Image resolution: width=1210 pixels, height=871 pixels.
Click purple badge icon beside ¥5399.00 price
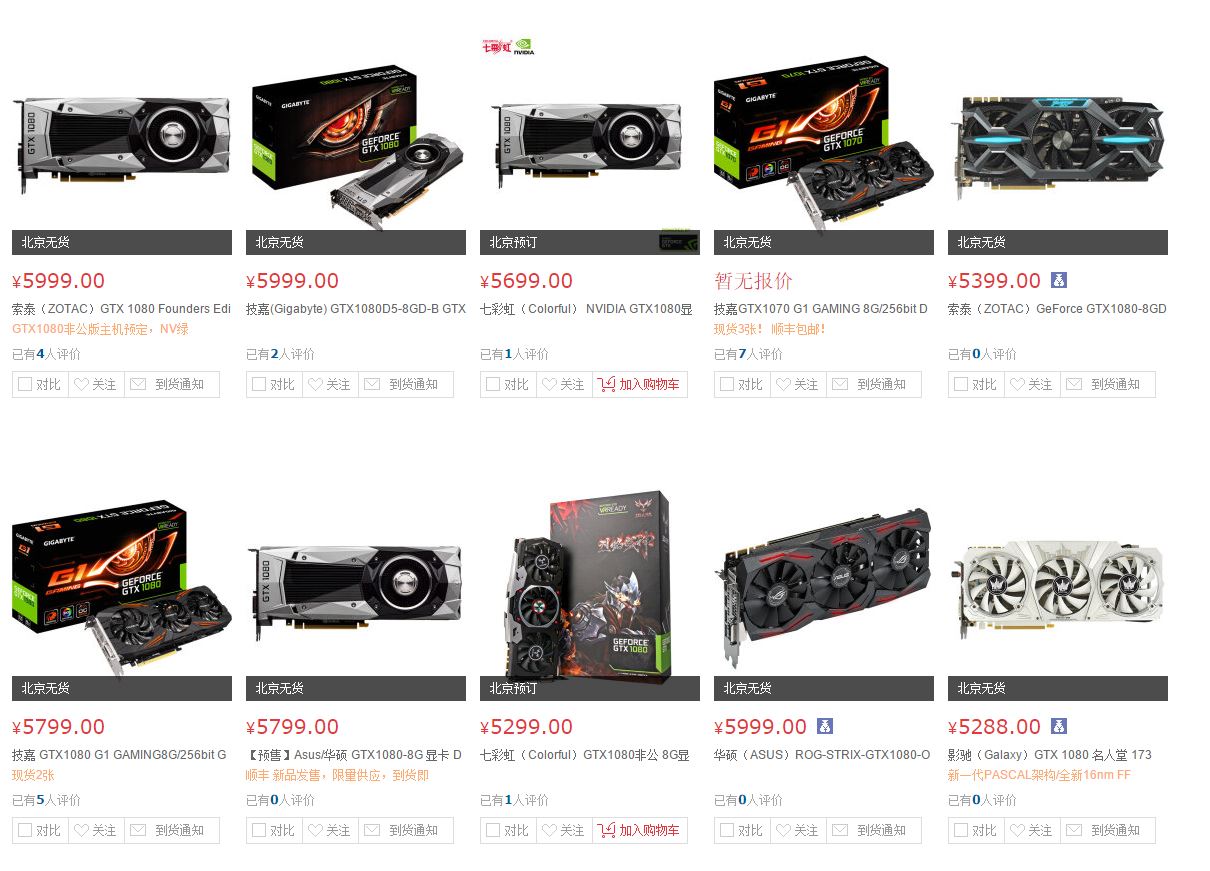click(1059, 280)
